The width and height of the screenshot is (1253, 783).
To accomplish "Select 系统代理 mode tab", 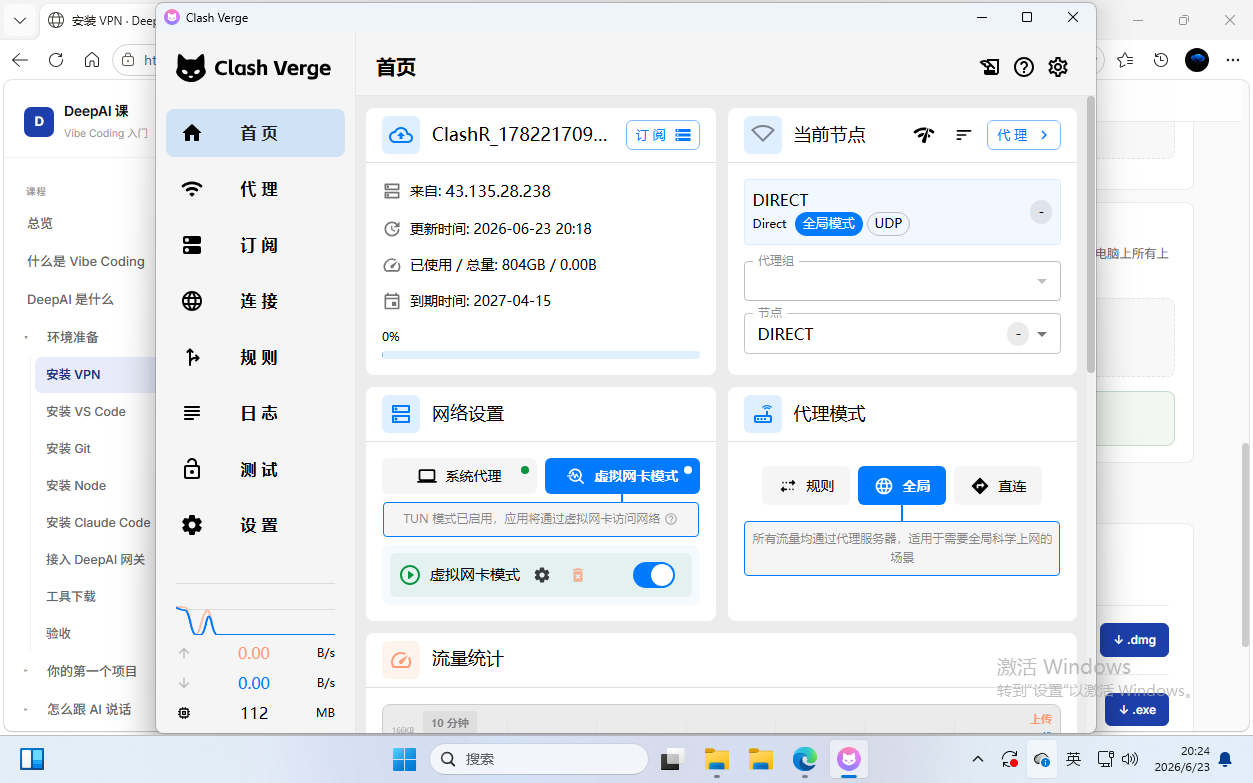I will pos(460,476).
